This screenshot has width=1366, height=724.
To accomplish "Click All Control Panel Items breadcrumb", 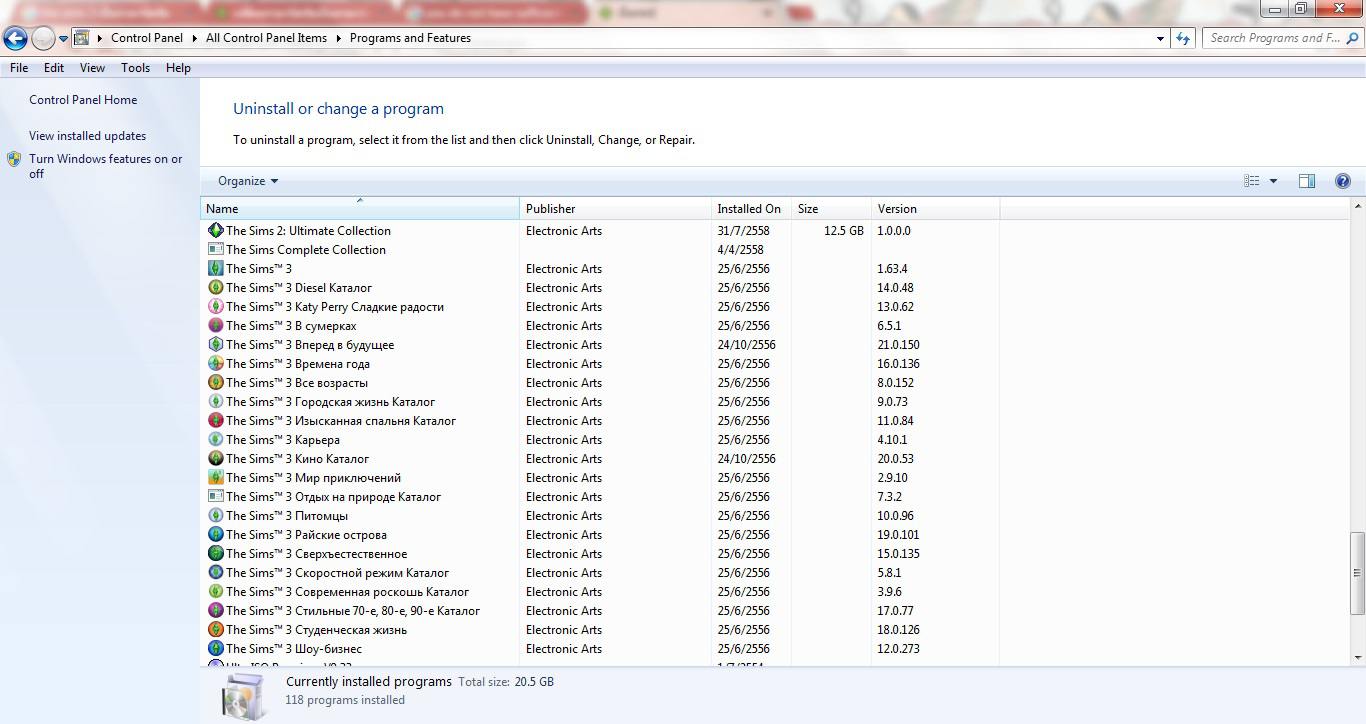I will point(266,38).
